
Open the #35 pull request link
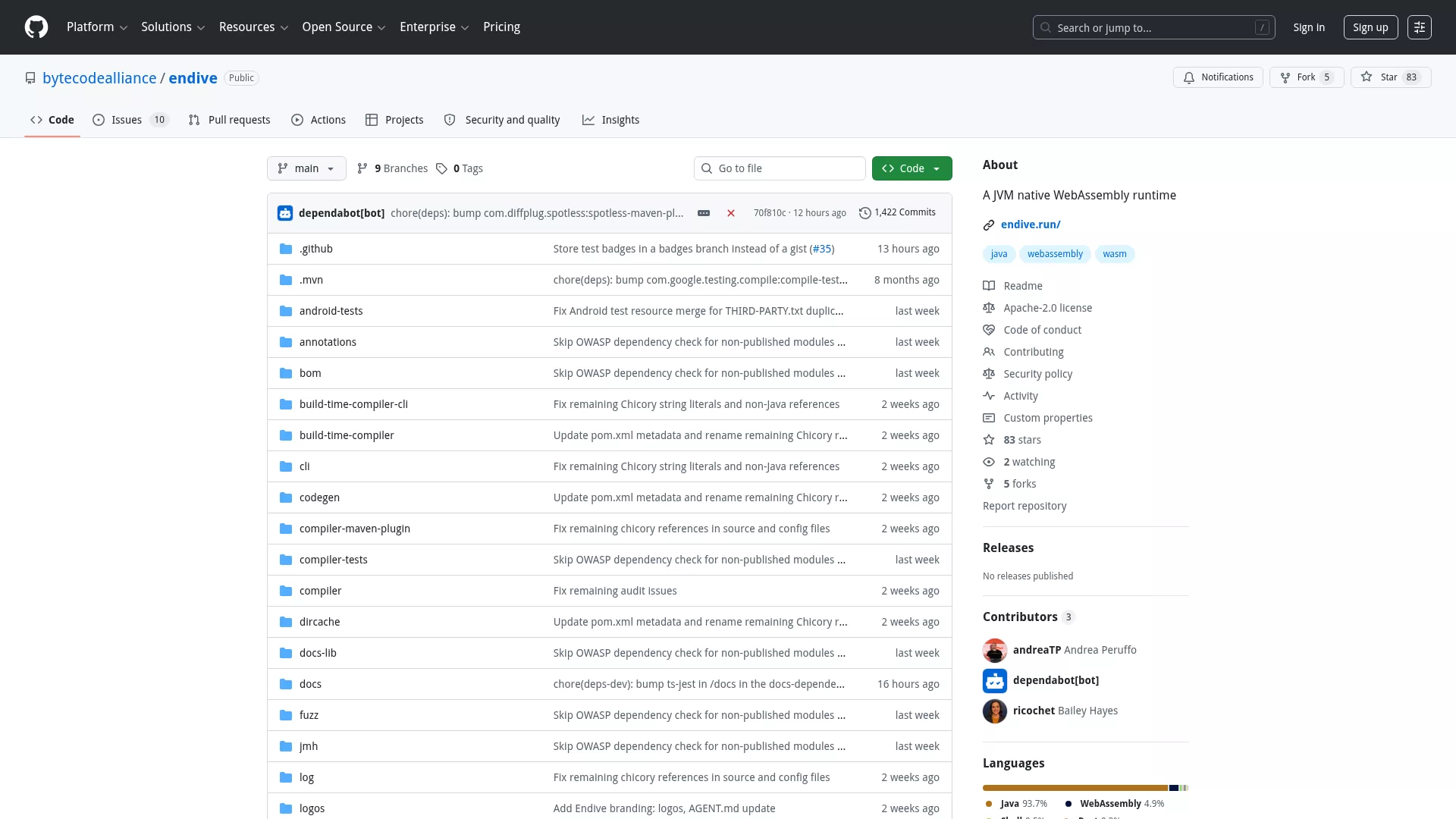click(x=822, y=249)
